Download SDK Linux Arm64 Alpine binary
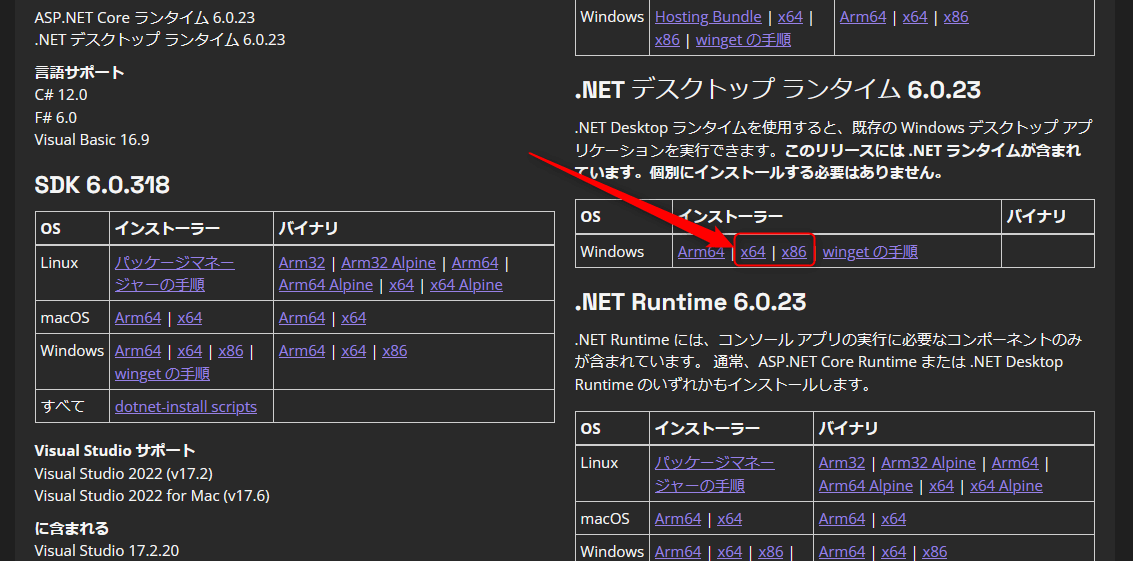 coord(326,285)
